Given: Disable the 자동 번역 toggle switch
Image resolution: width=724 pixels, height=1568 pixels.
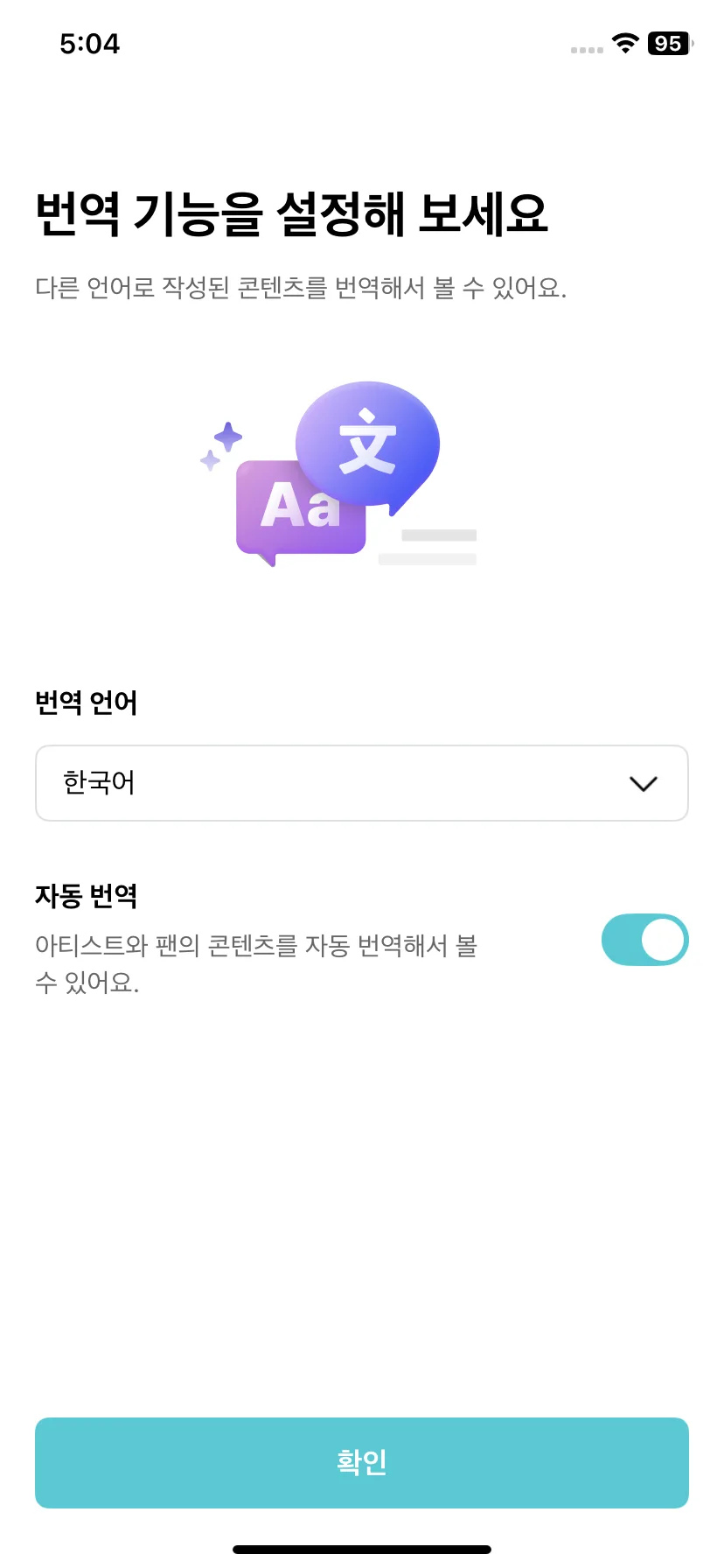Looking at the screenshot, I should (645, 941).
